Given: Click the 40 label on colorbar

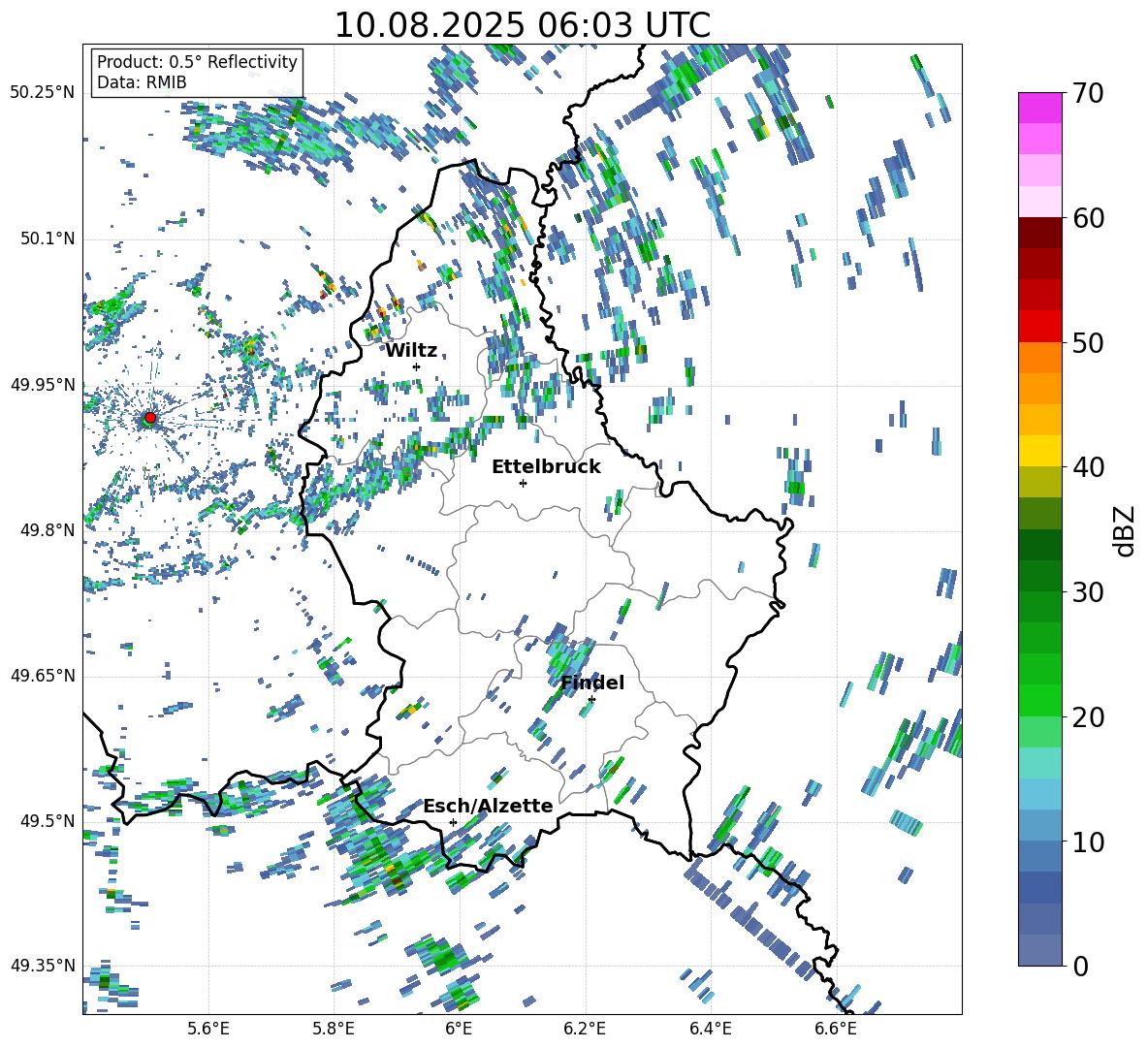Looking at the screenshot, I should click(x=1087, y=467).
